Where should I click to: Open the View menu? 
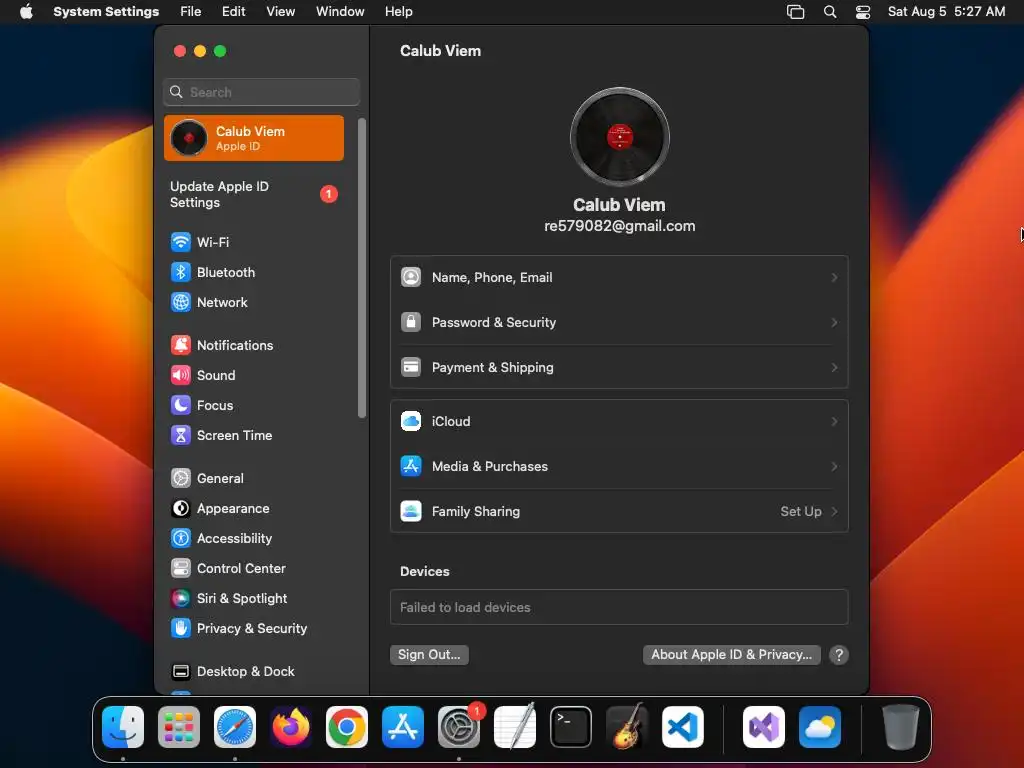pos(280,11)
